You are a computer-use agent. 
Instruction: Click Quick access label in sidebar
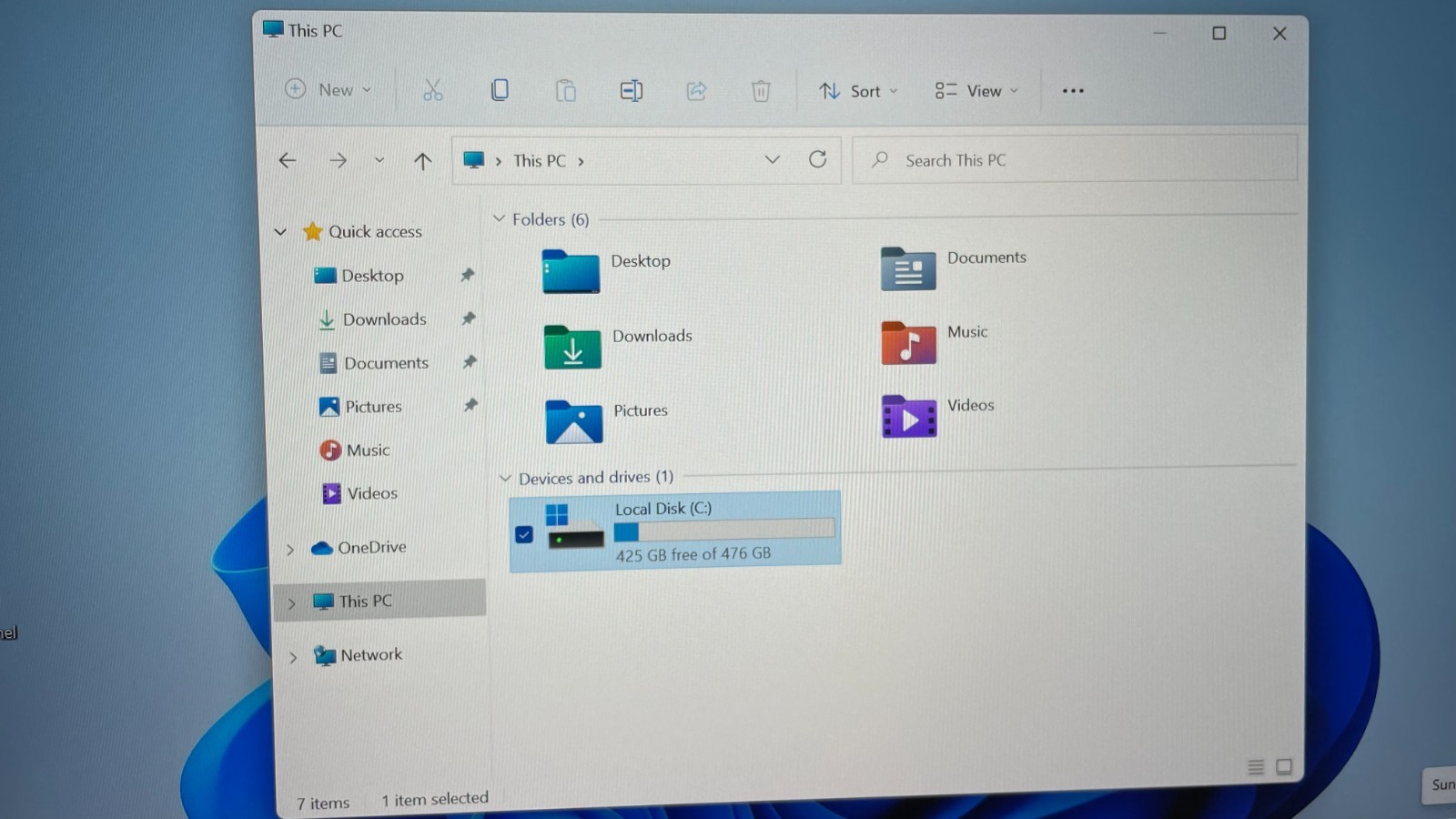point(375,231)
